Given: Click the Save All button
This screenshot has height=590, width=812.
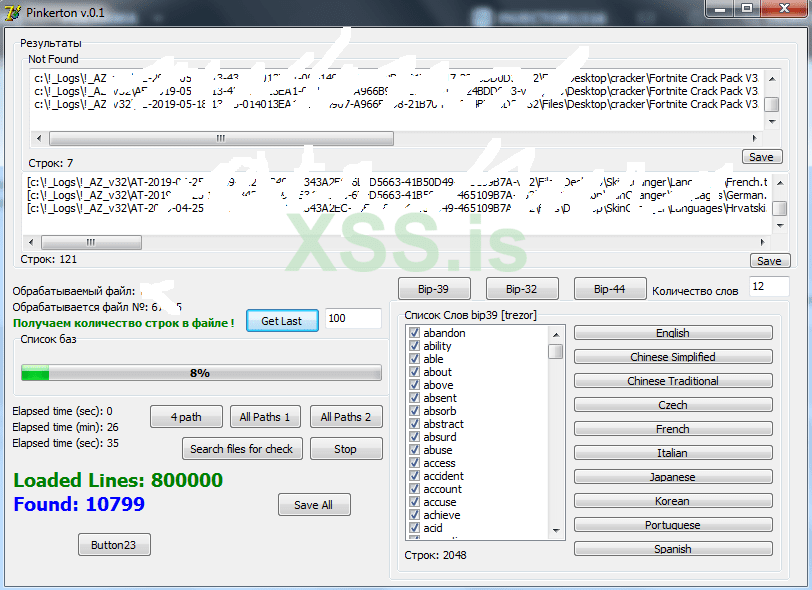Looking at the screenshot, I should point(314,505).
